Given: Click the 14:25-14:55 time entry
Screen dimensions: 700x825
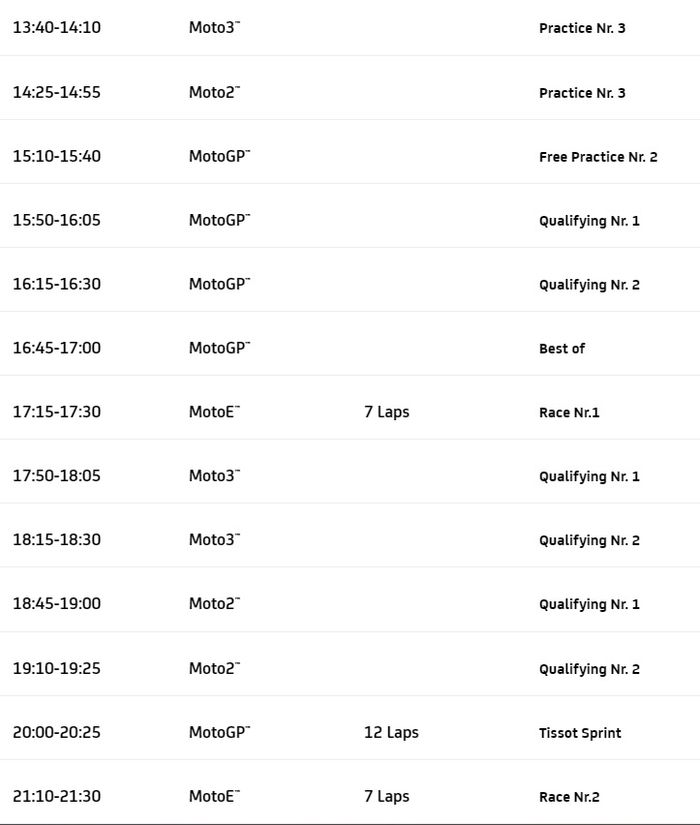Looking at the screenshot, I should click(56, 92).
